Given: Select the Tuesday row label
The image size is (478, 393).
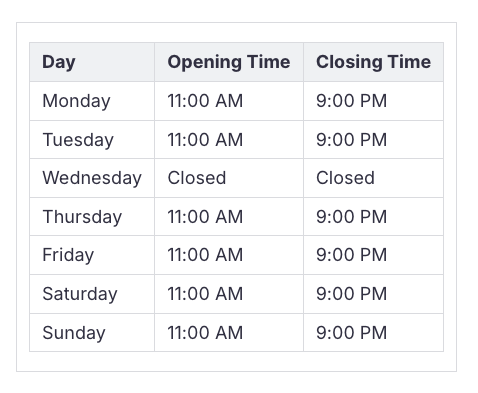Looking at the screenshot, I should tap(78, 140).
